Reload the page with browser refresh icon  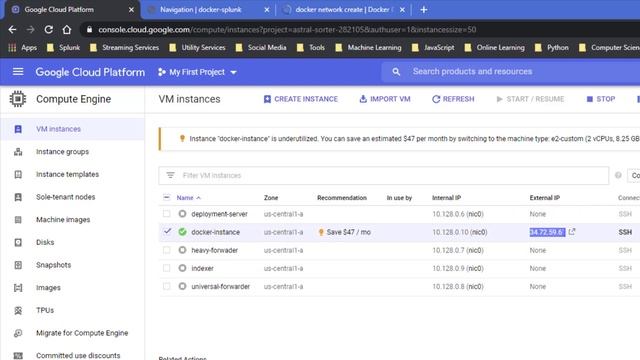tap(49, 29)
